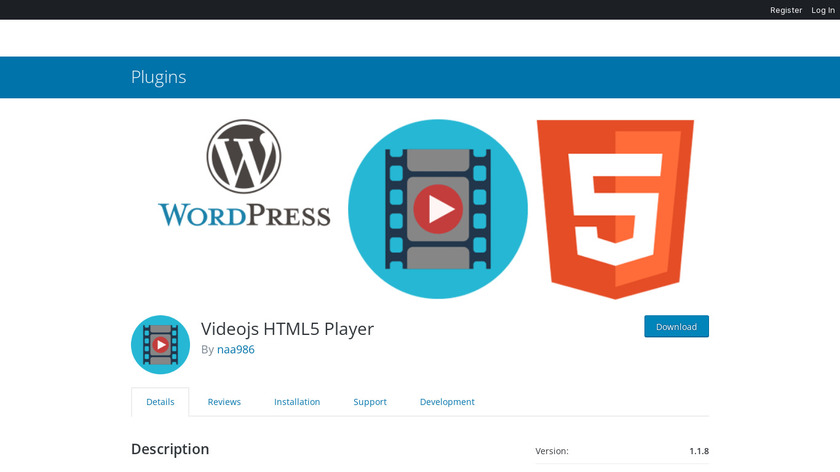Click the version number 1.1.8
This screenshot has height=472, width=840.
point(699,451)
